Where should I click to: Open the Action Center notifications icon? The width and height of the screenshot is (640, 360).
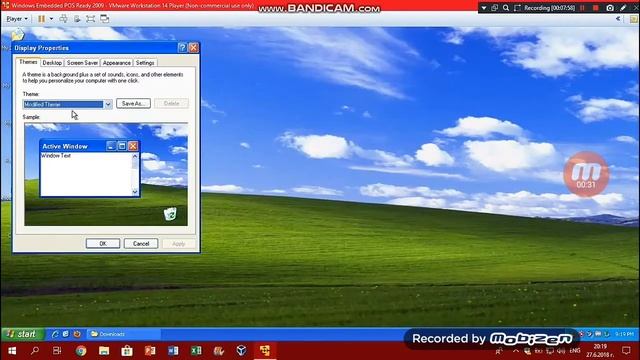[626, 351]
